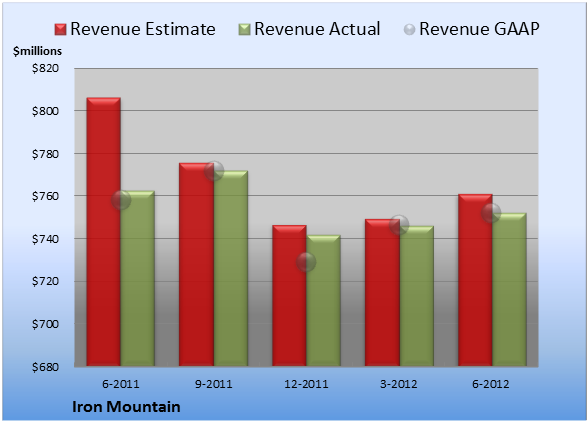Viewport: 588px width, 422px height.
Task: Click the red Revenue Estimate legend swatch
Action: [x=60, y=30]
